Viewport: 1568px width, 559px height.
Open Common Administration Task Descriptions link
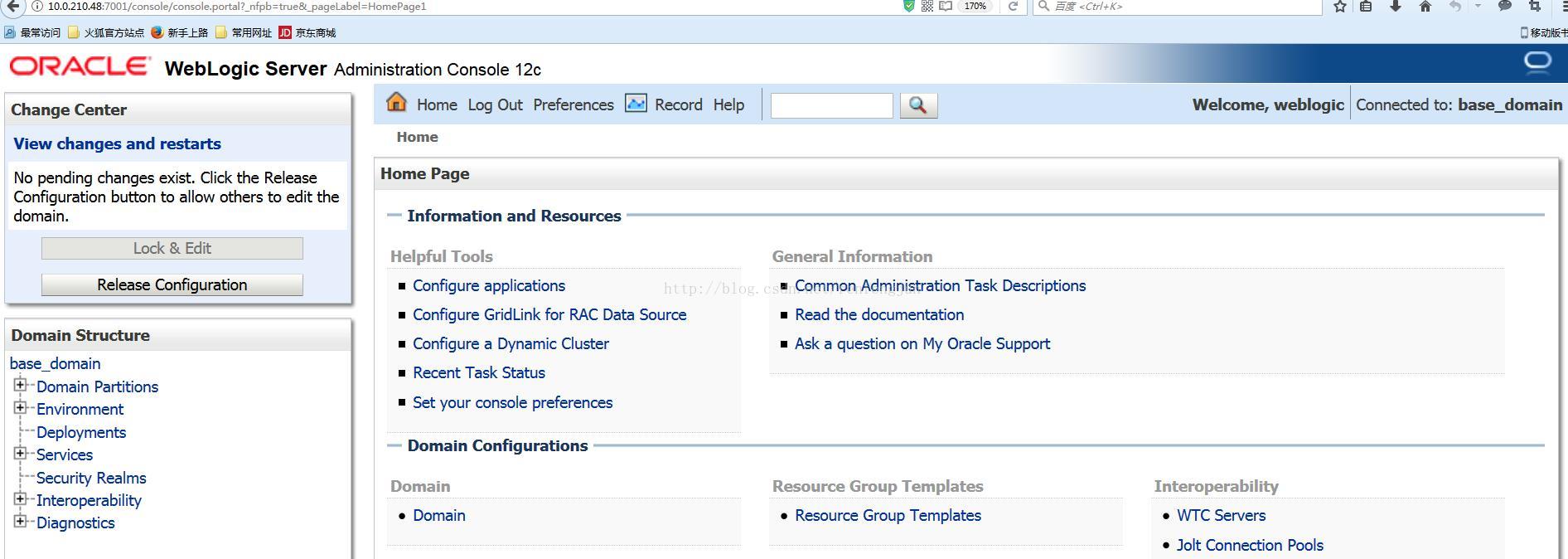(x=940, y=285)
